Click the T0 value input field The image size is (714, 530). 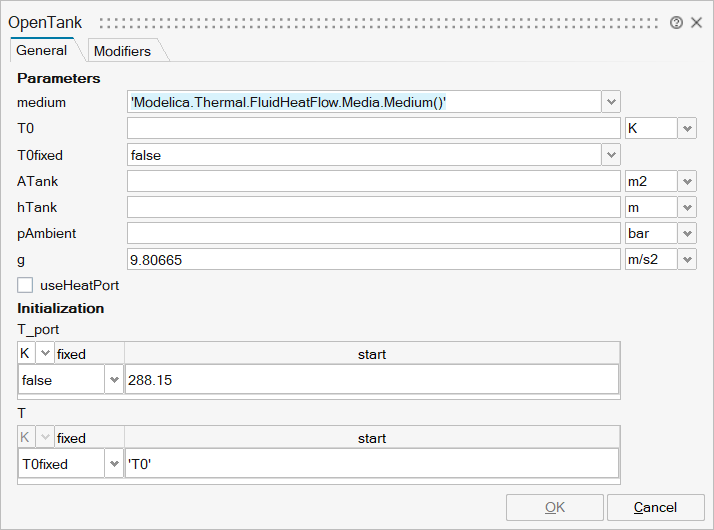pyautogui.click(x=373, y=129)
